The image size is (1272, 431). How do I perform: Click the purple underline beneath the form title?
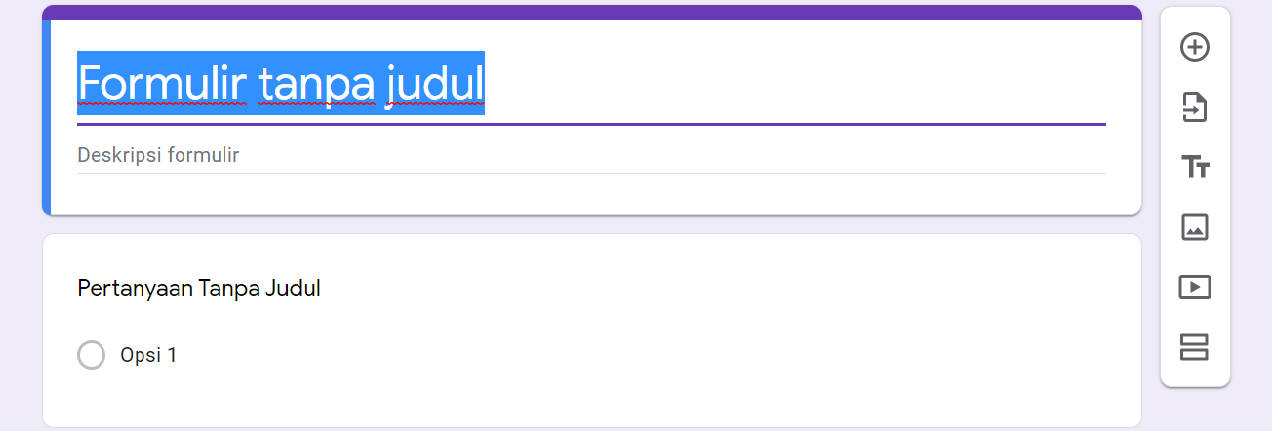800,124
